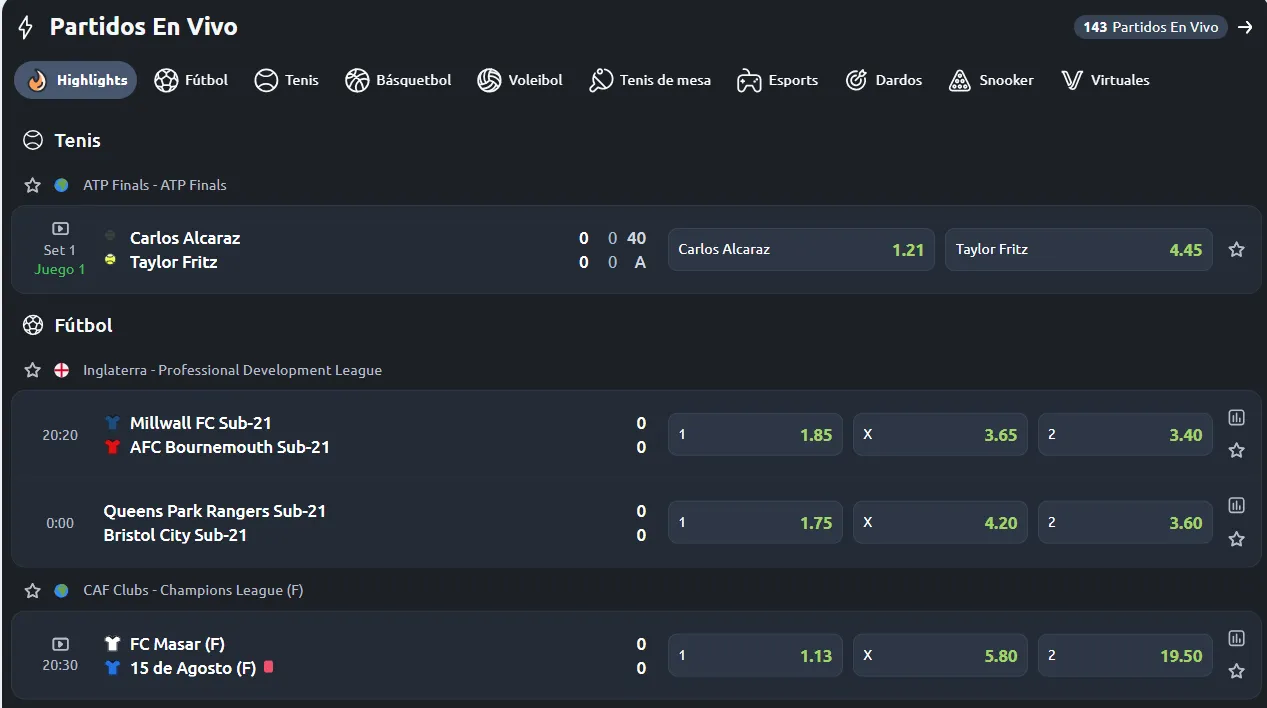The height and width of the screenshot is (708, 1267).
Task: Open the Snooker tab
Action: click(991, 80)
